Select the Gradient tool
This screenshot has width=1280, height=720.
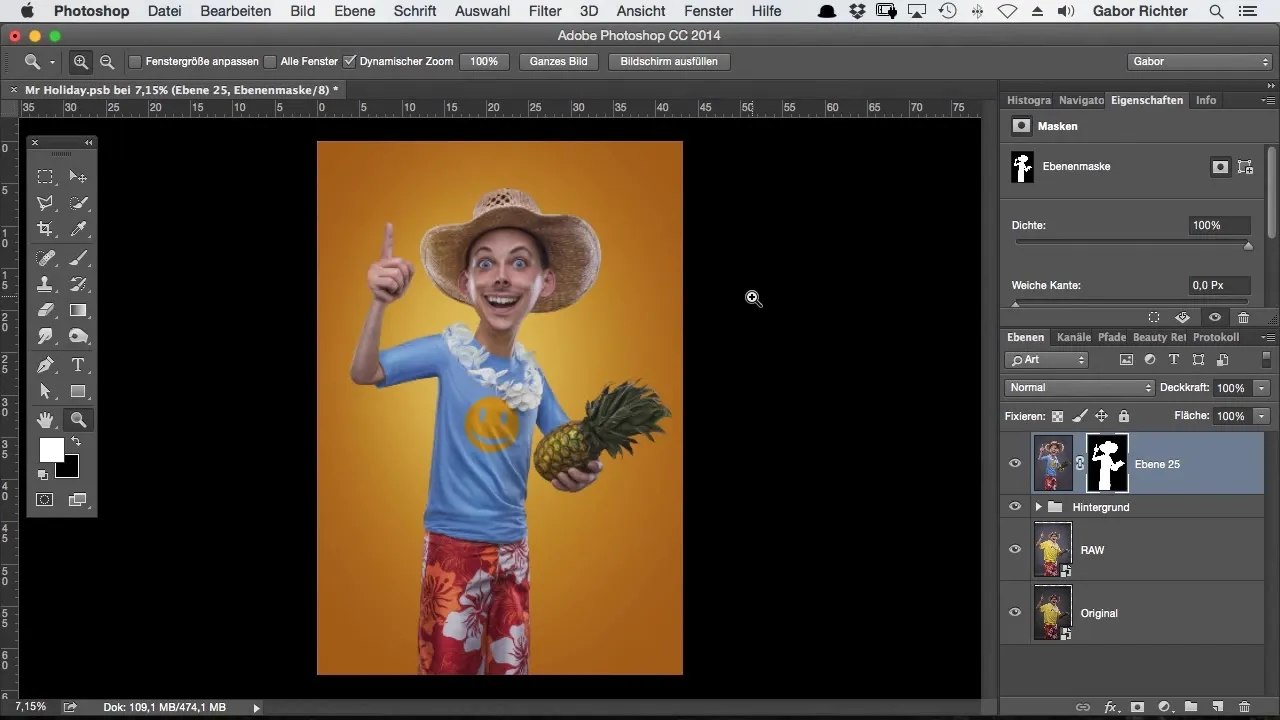tap(78, 310)
